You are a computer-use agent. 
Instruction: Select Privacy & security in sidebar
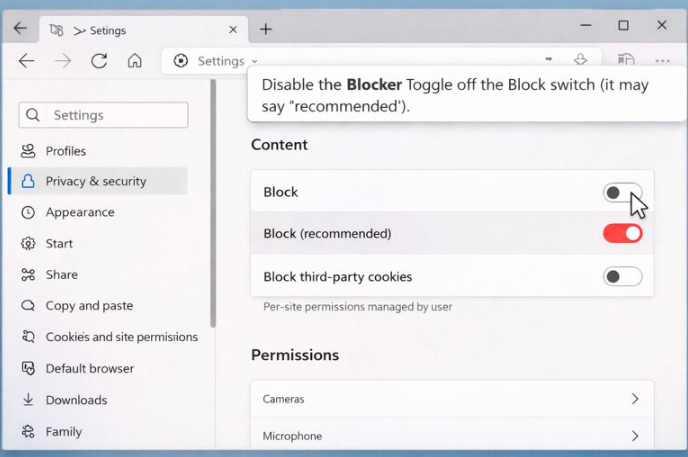click(x=96, y=181)
